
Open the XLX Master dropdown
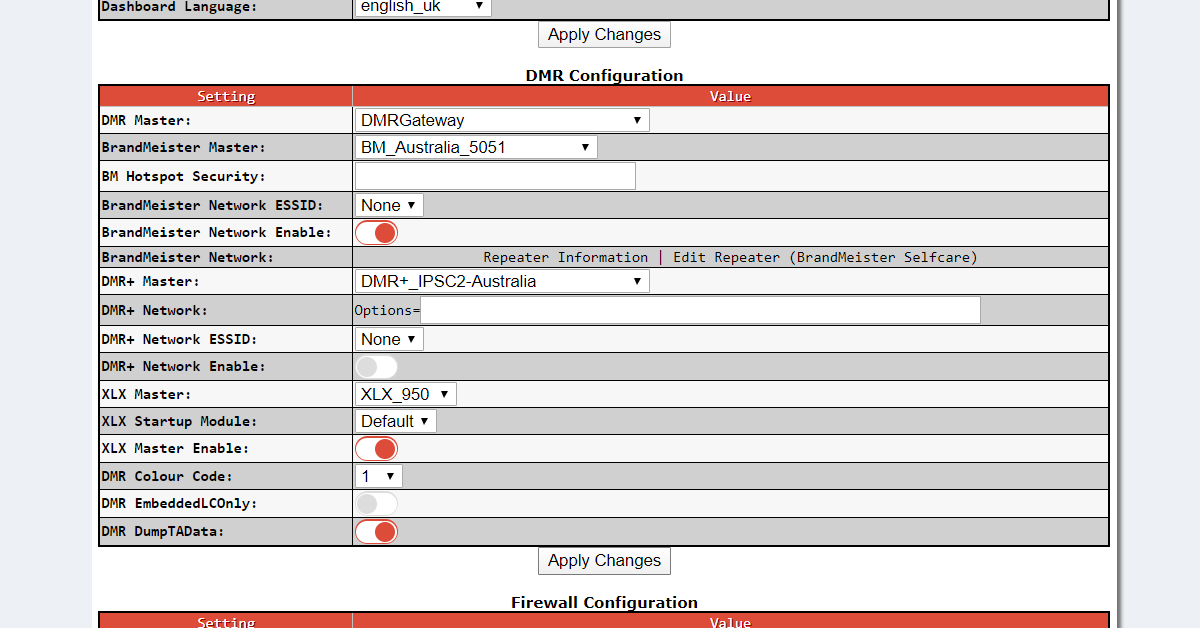tap(406, 394)
